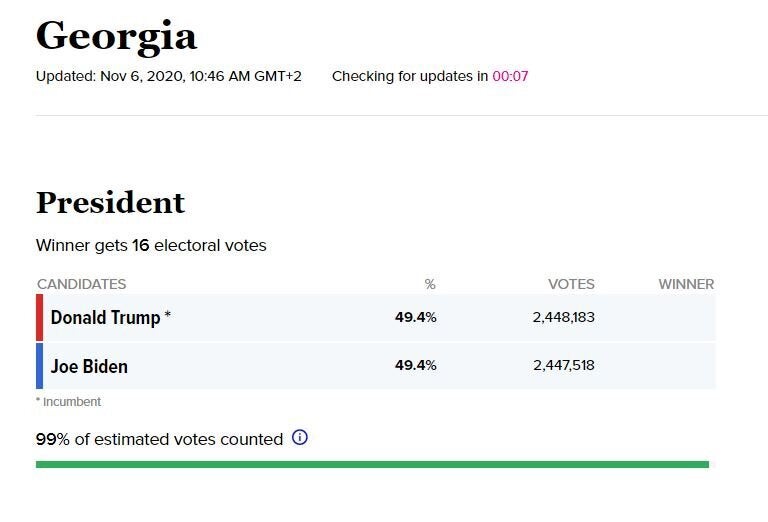This screenshot has height=522, width=768.
Task: Click the red bar next to Donald Trump
Action: click(x=40, y=317)
